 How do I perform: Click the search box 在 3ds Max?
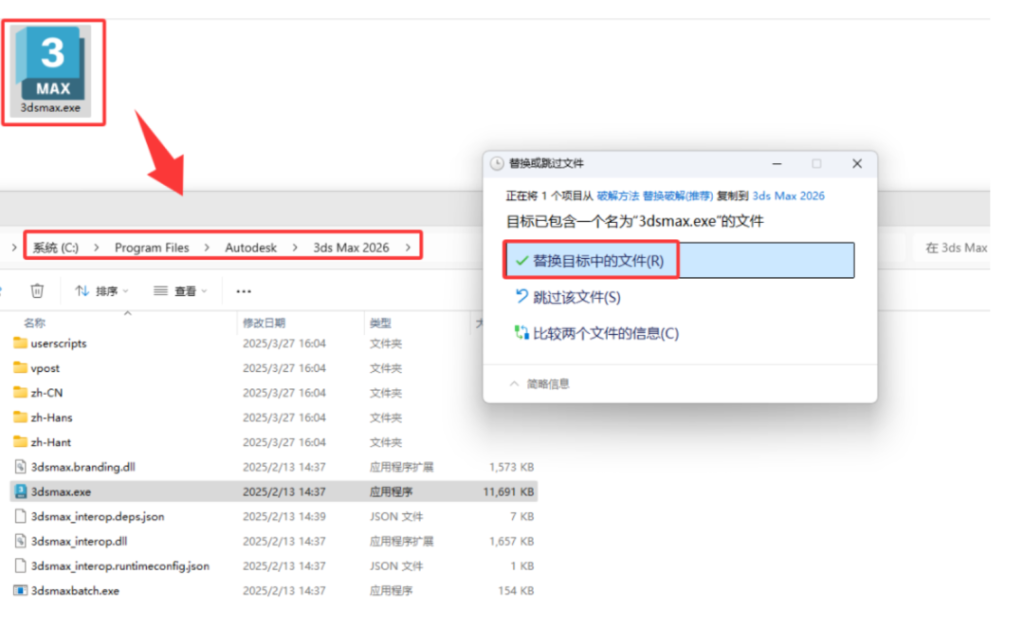pos(953,247)
